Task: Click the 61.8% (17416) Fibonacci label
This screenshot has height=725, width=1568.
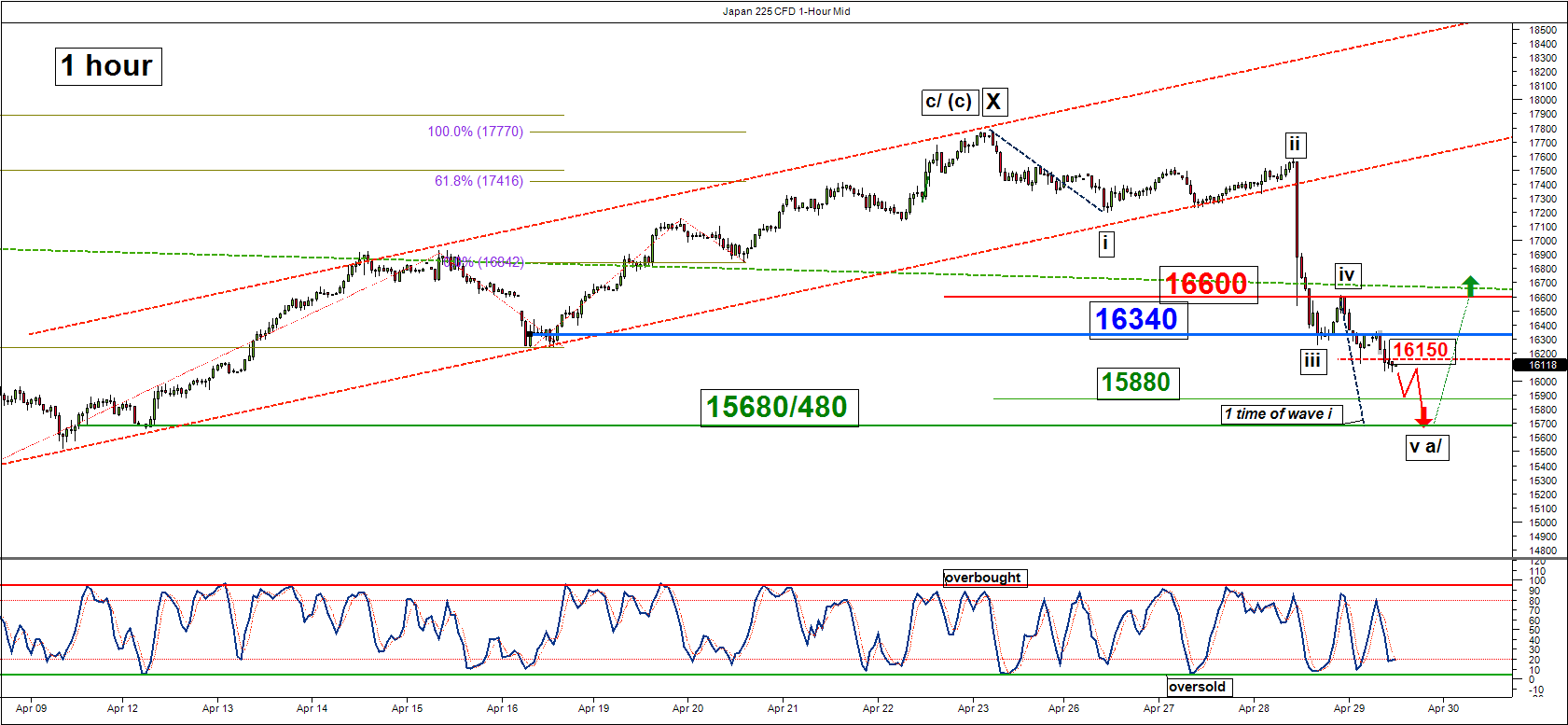Action: click(479, 181)
